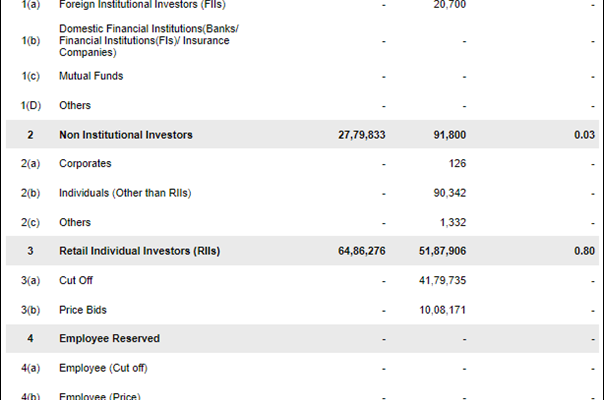Select the 0.03 subscription value
Screen dimensions: 604x400
pyautogui.click(x=584, y=135)
